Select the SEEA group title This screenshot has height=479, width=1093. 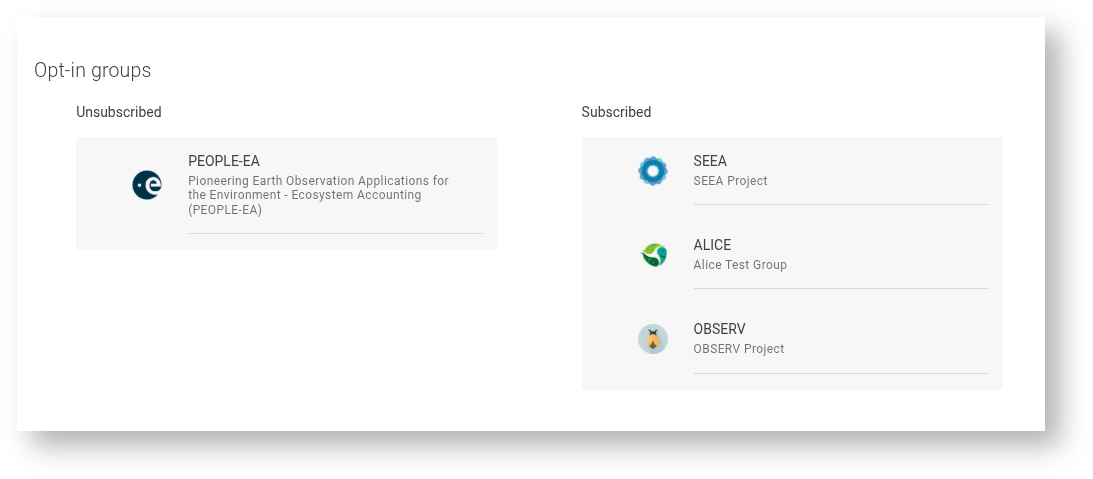(710, 161)
